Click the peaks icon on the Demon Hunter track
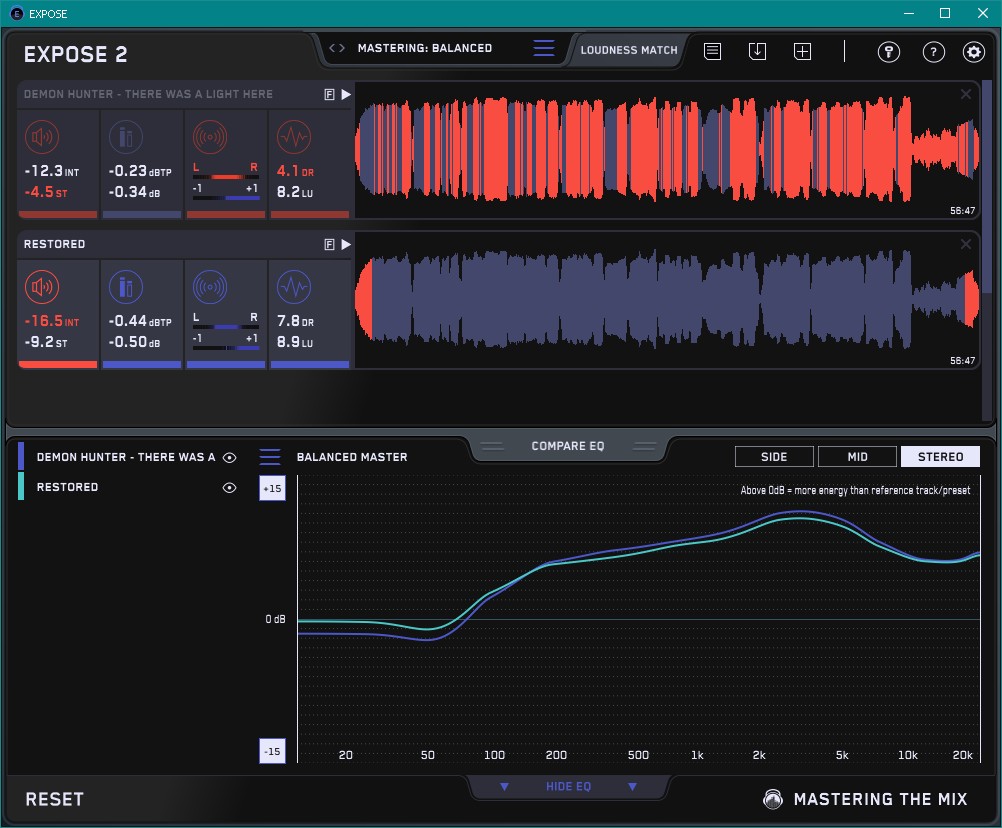The image size is (1002, 828). point(126,137)
